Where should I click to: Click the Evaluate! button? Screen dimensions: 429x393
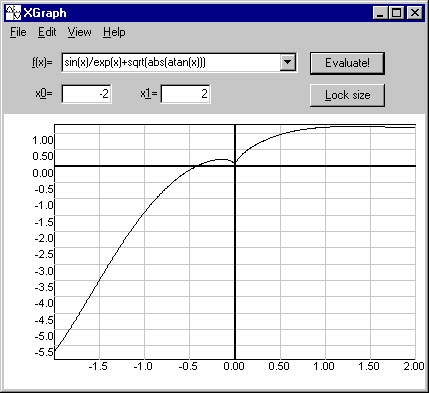pyautogui.click(x=347, y=63)
